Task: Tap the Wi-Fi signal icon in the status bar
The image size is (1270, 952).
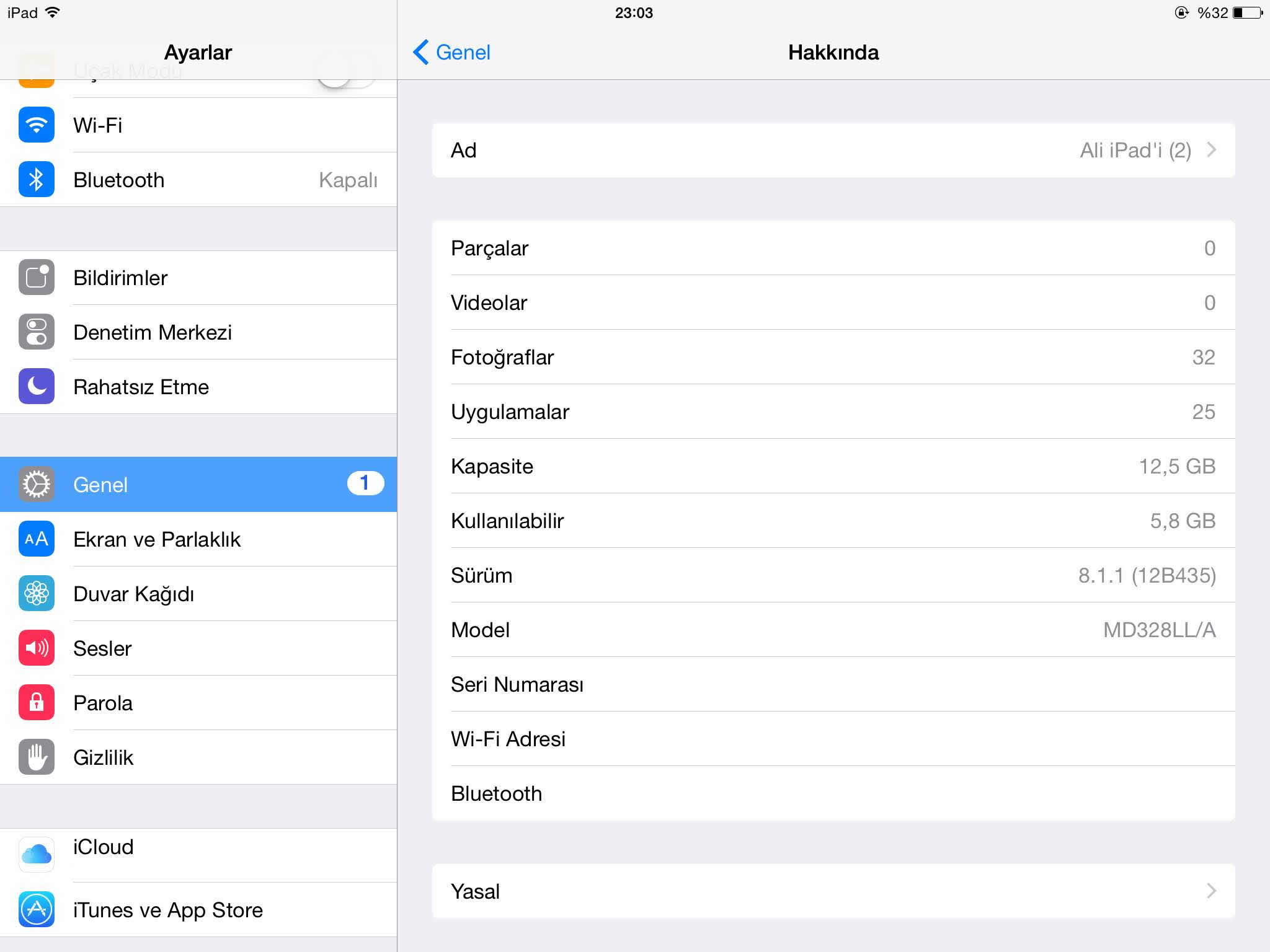Action: click(53, 12)
